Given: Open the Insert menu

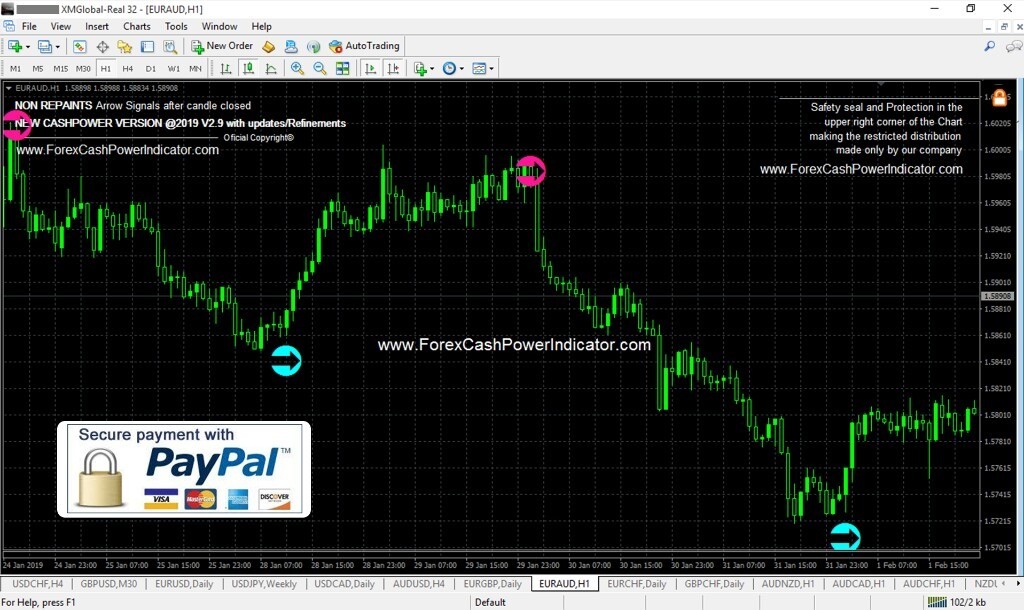Looking at the screenshot, I should 97,26.
